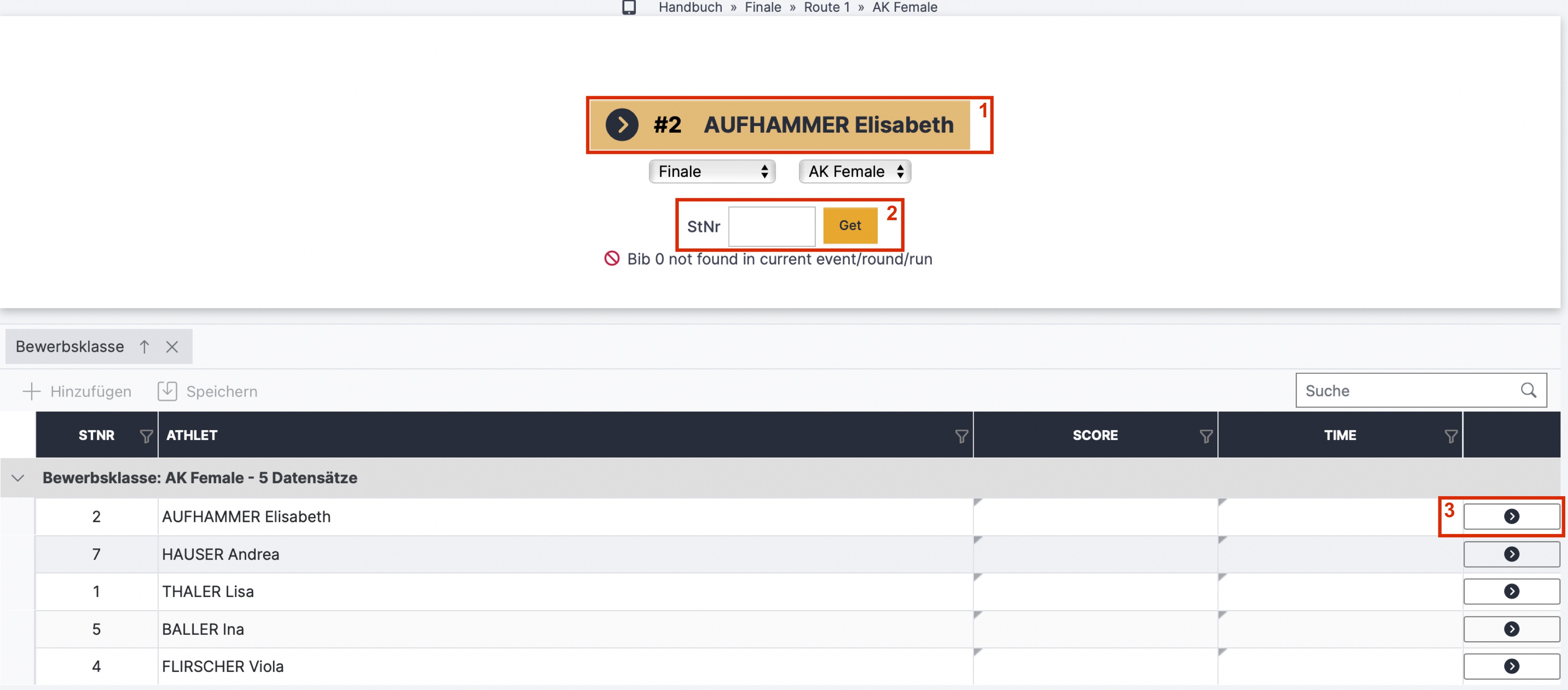The image size is (1568, 690).
Task: Click the arrow button in THALER Lisa row
Action: [x=1511, y=591]
